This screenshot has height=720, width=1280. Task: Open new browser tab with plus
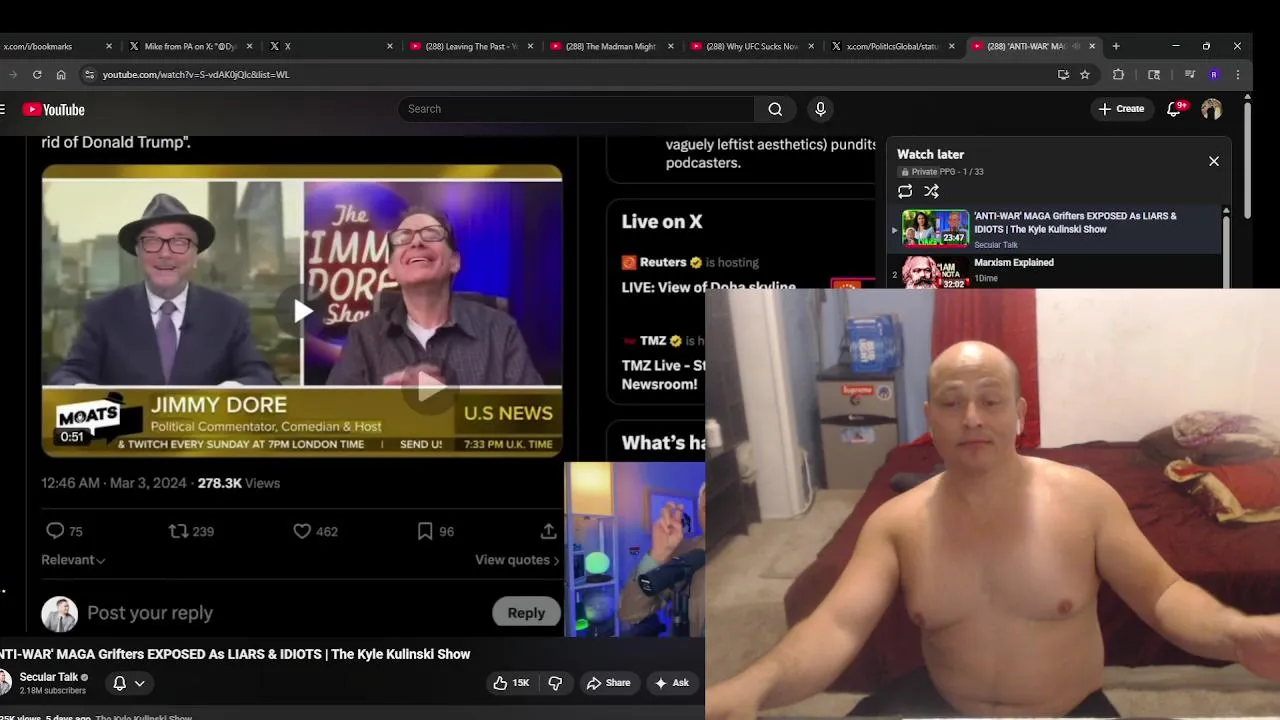click(x=1116, y=46)
